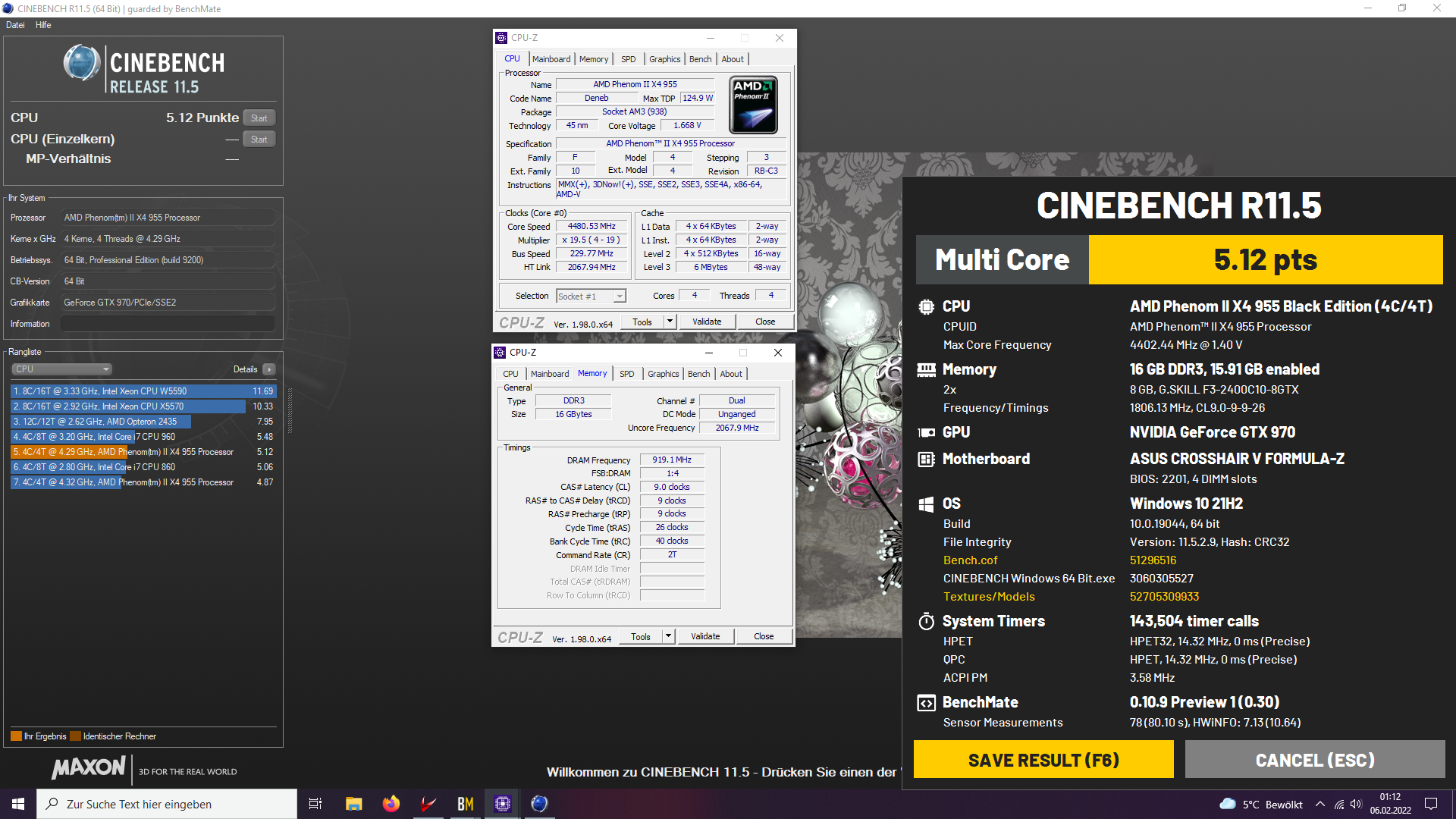Click the CPU section icon in BenchMate panel
Screen dimensions: 1456x819
[926, 306]
